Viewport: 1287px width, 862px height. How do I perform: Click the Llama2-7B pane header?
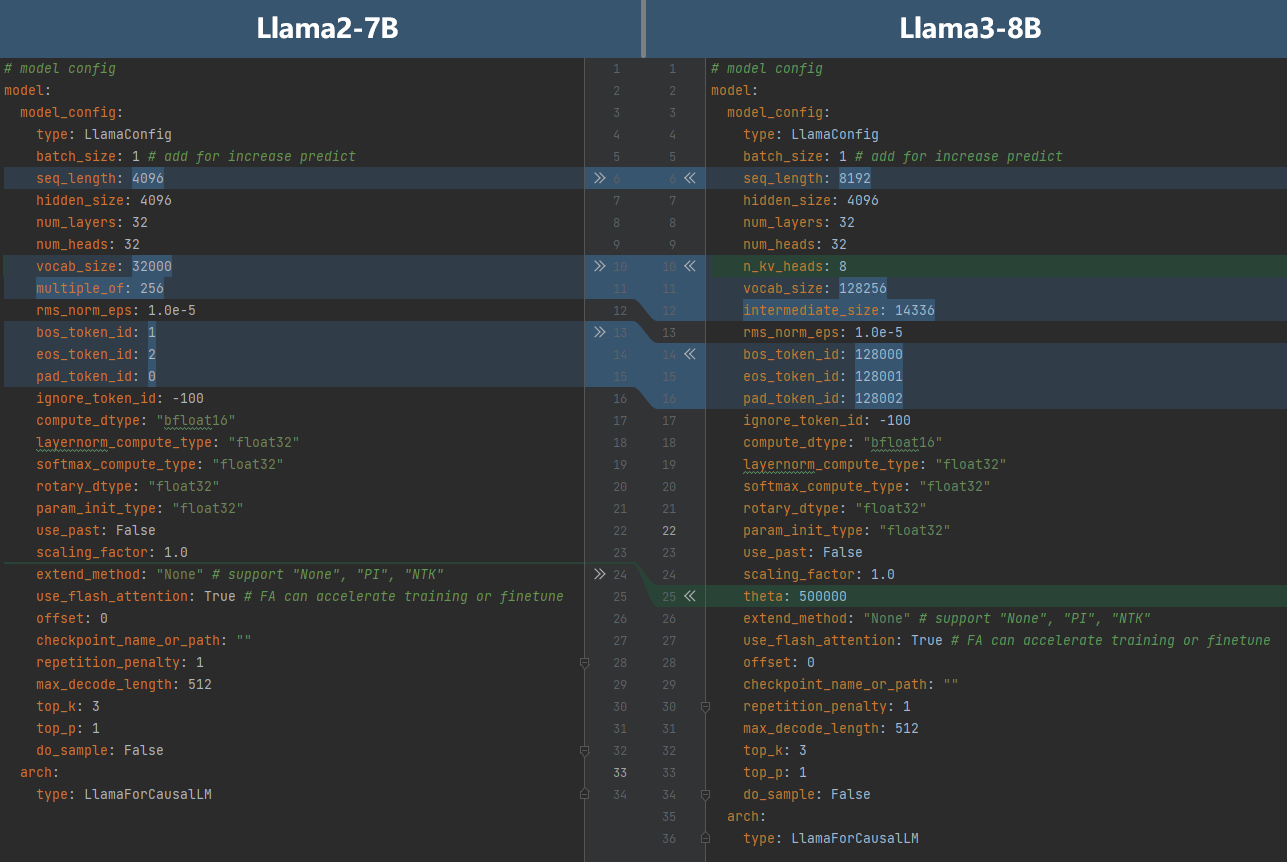[x=327, y=28]
